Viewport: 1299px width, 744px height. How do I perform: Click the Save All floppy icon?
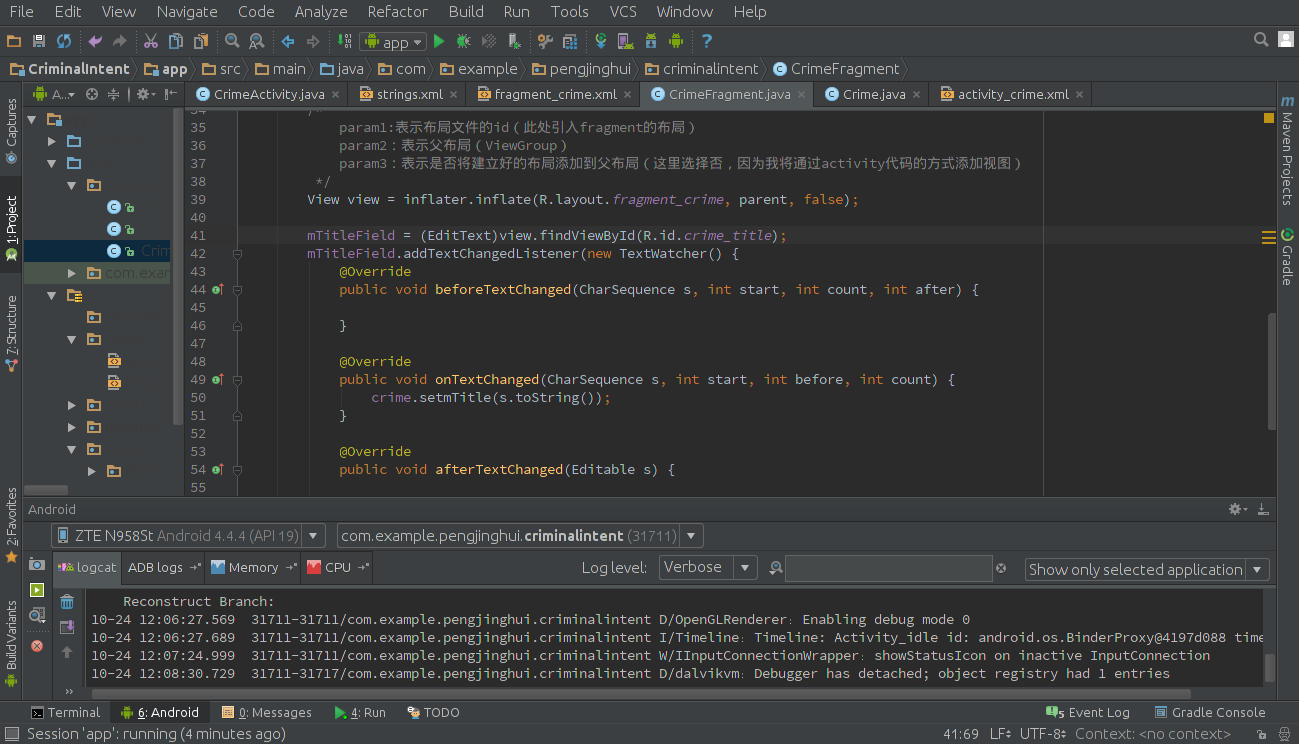(39, 41)
